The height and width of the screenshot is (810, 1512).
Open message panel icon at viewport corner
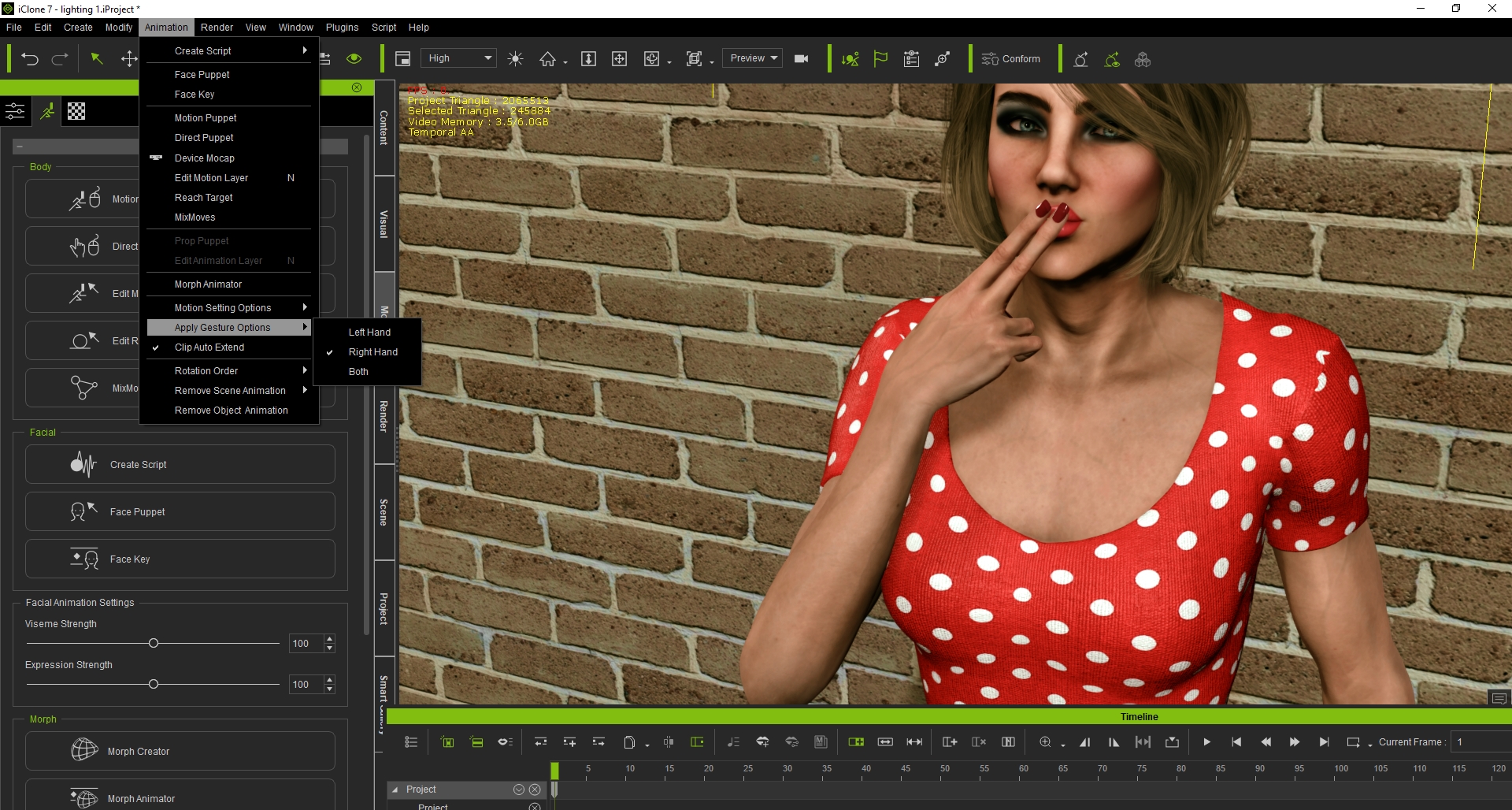point(1499,698)
